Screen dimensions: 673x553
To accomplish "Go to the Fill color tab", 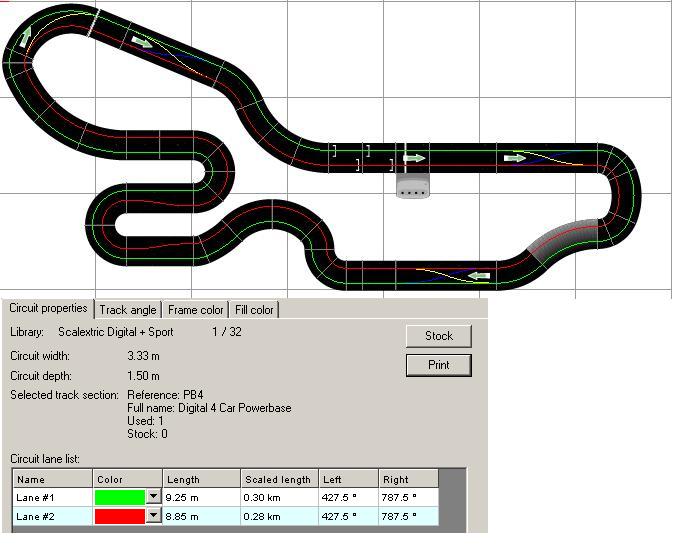I will [x=254, y=310].
